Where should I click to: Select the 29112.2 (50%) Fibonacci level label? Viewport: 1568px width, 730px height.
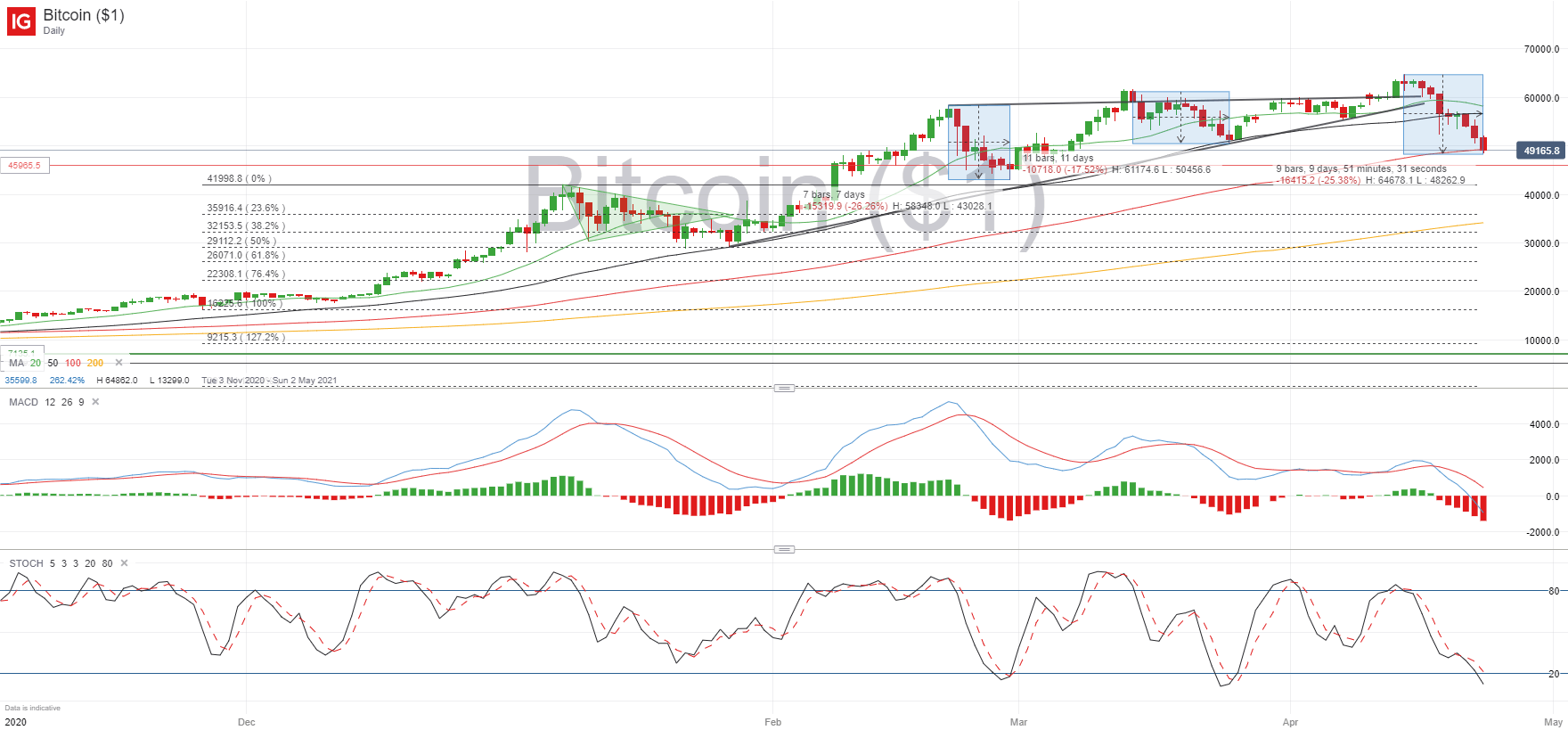241,241
